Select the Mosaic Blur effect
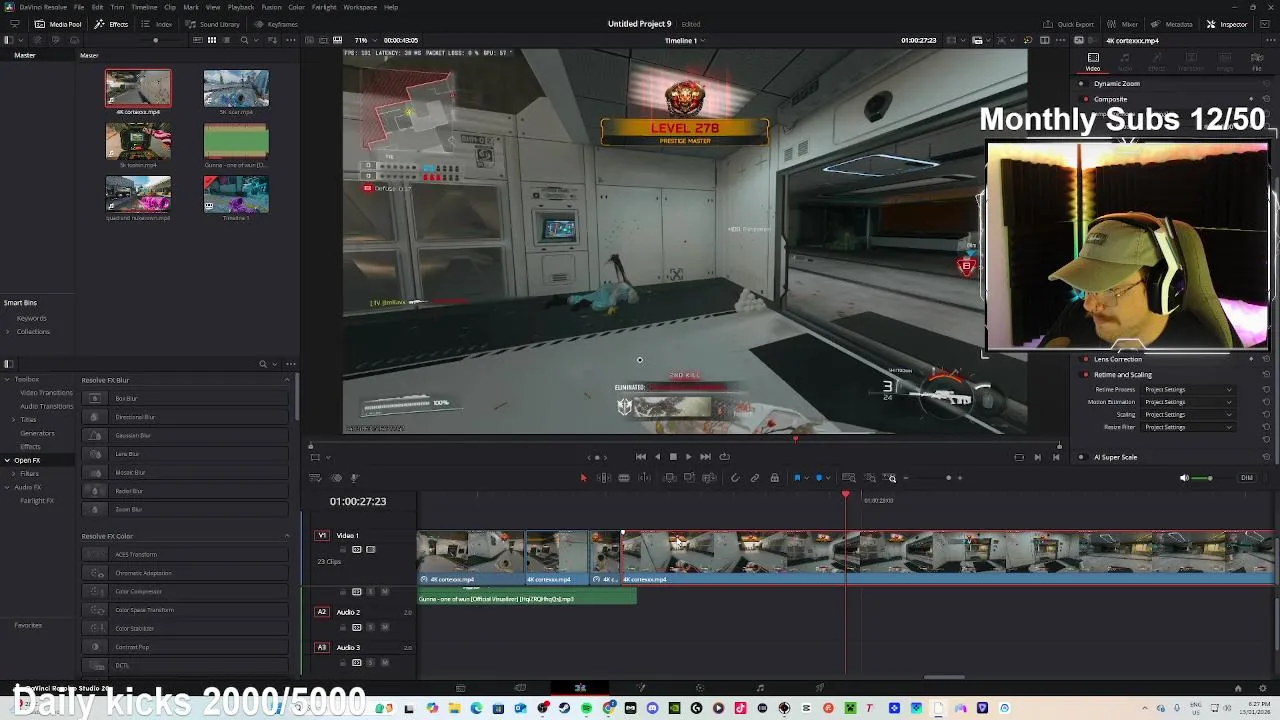Viewport: 1280px width, 720px height. pos(186,472)
